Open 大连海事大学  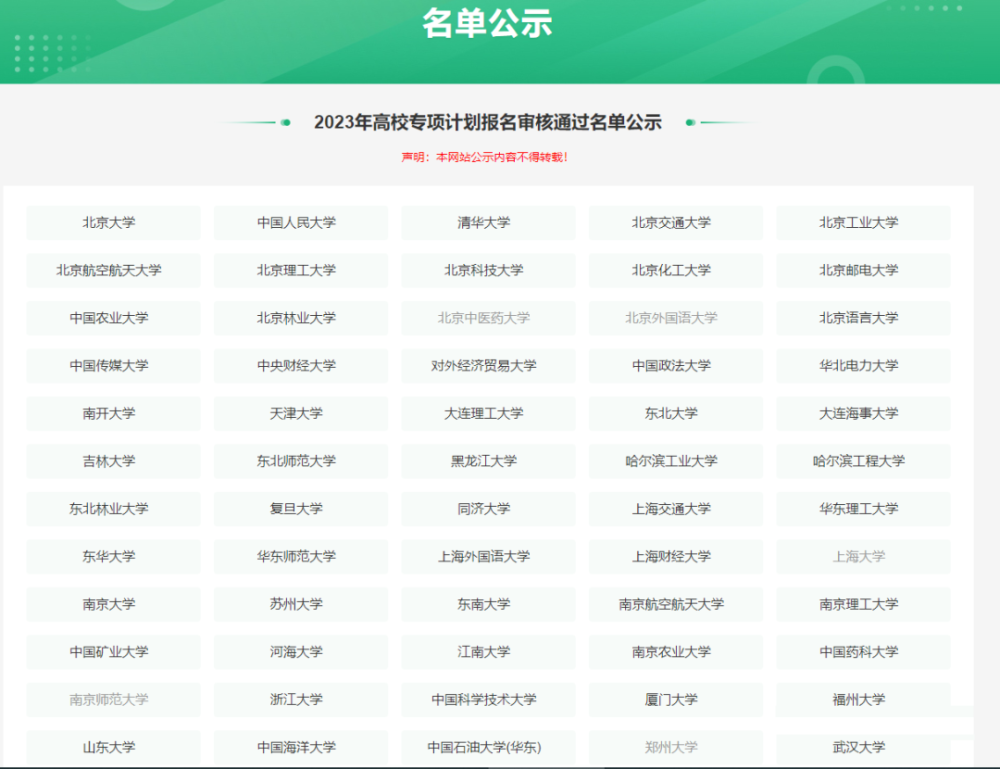point(864,414)
